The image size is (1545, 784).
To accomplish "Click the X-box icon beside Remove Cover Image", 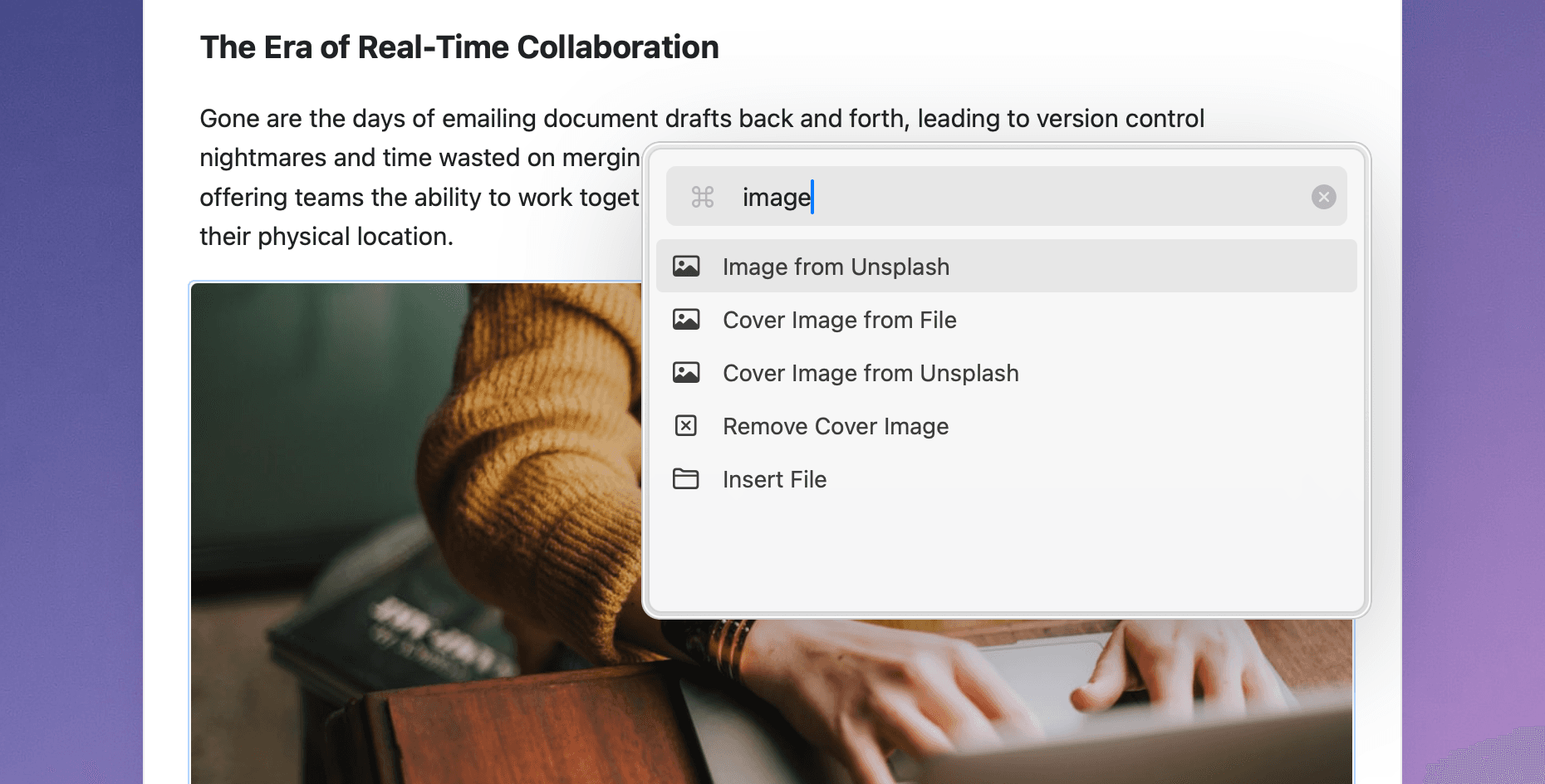I will (686, 425).
